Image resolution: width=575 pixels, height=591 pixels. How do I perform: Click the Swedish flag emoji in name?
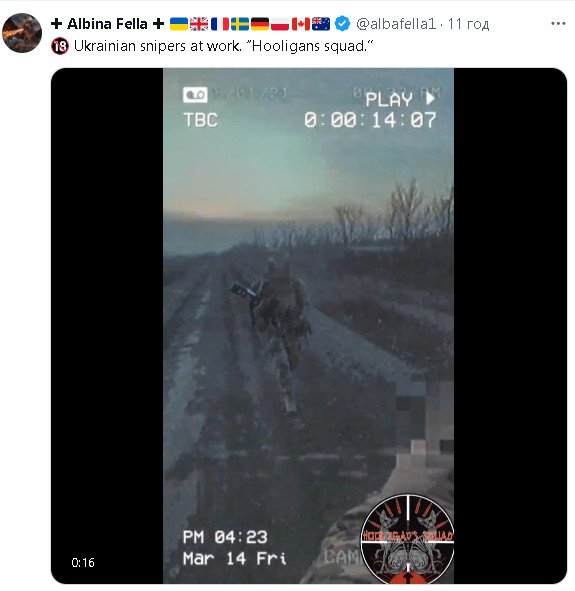(x=240, y=24)
